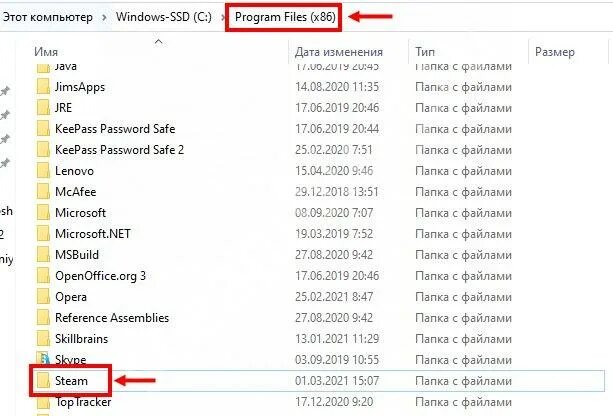Expand chevron after Этот компьютер breadcrumb
Image resolution: width=613 pixels, height=416 pixels.
[x=104, y=18]
